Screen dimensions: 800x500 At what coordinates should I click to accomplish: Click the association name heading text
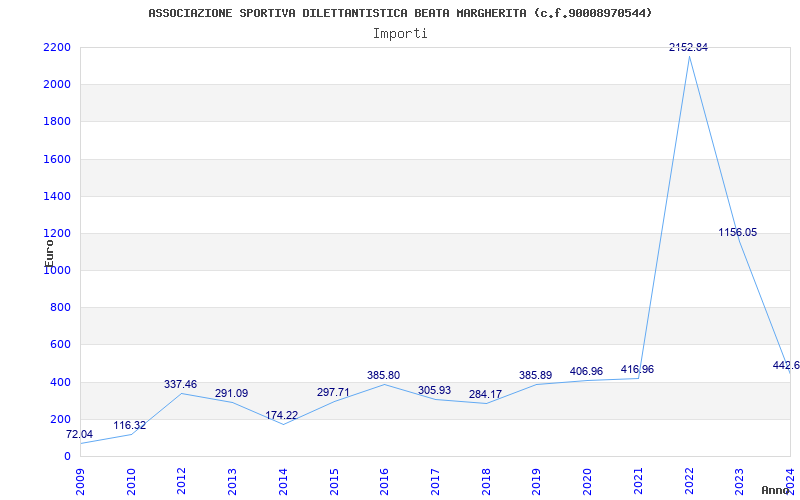(400, 13)
